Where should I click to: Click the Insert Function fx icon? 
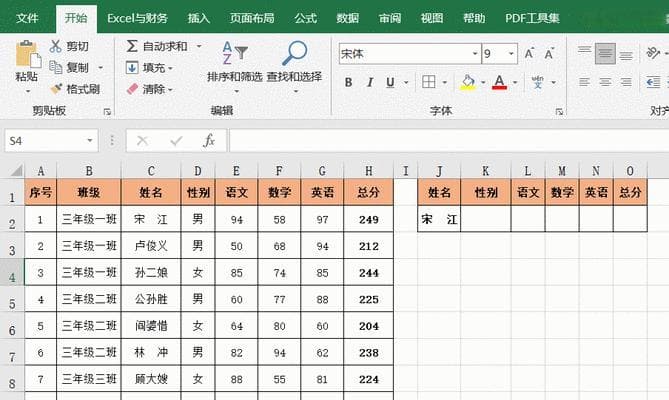[209, 140]
